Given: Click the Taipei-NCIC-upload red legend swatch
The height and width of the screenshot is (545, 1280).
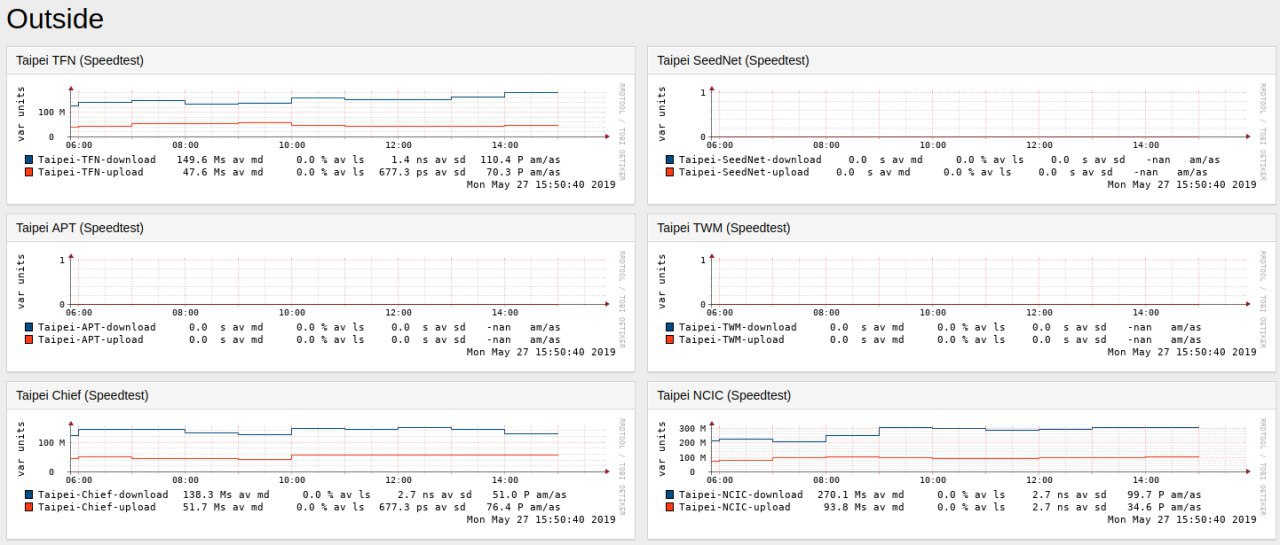Looking at the screenshot, I should point(671,507).
